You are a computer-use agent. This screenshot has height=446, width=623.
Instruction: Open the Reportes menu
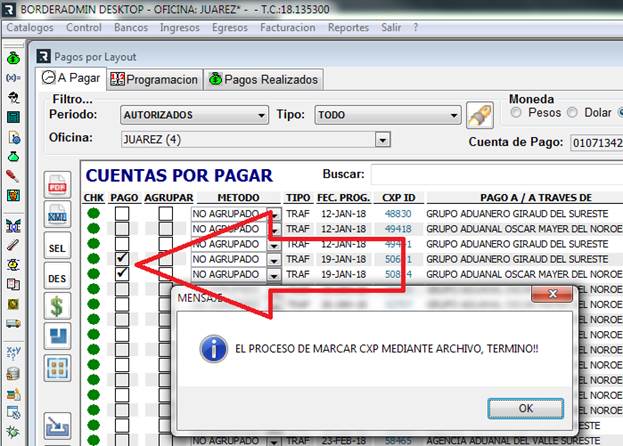pyautogui.click(x=348, y=27)
